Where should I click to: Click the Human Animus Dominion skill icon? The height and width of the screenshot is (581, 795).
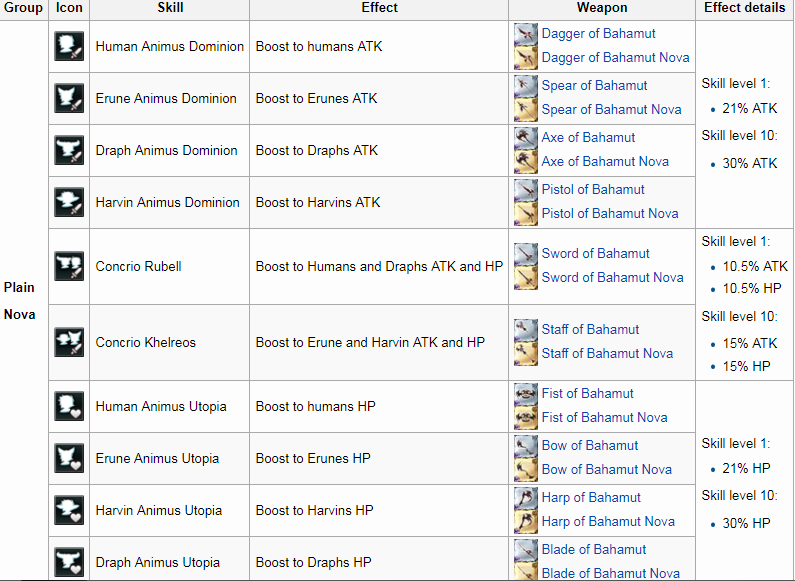coord(69,47)
